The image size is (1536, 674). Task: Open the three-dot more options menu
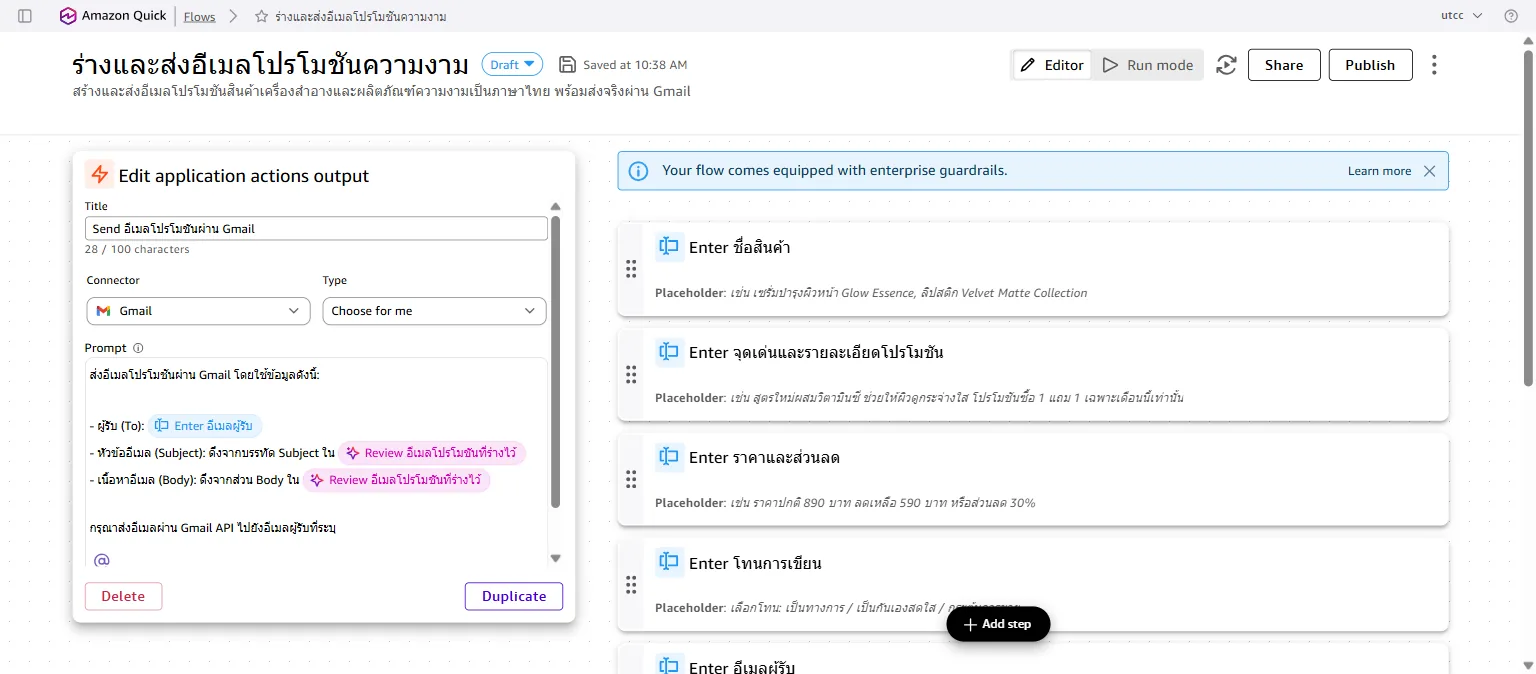coord(1434,65)
